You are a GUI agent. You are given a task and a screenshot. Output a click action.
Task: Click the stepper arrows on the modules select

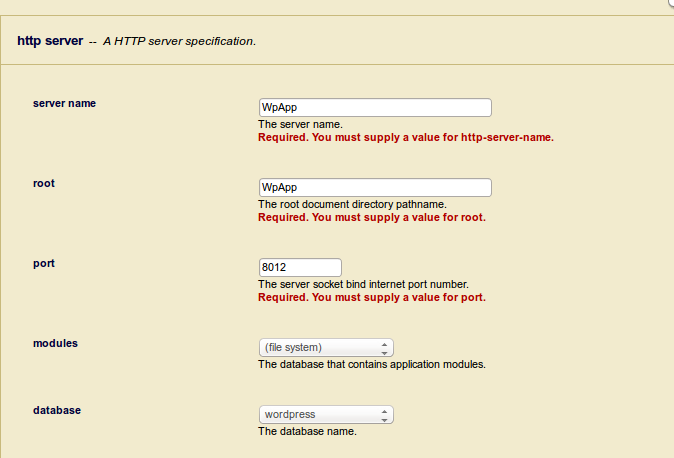[385, 347]
